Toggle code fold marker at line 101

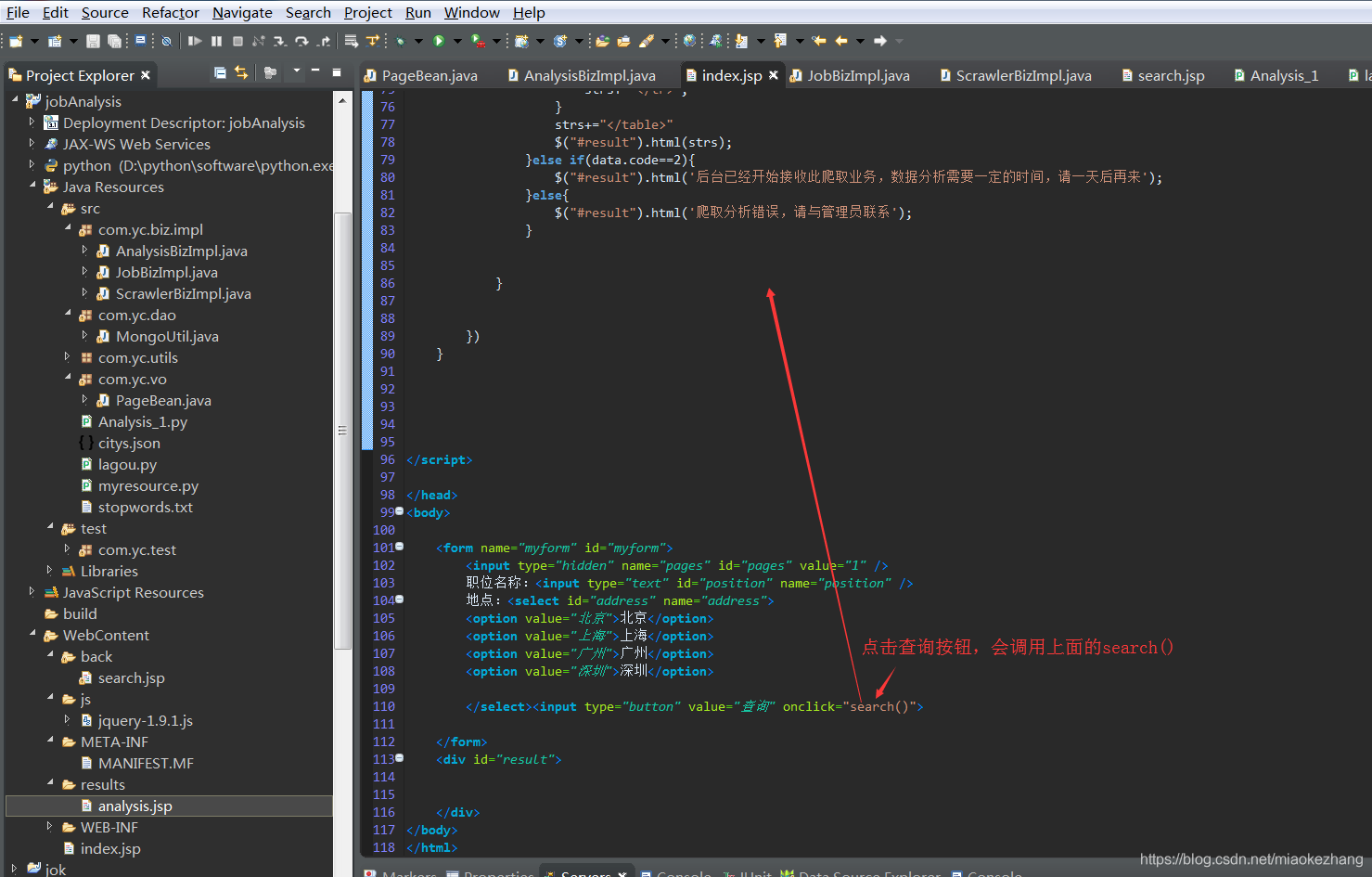pos(400,547)
